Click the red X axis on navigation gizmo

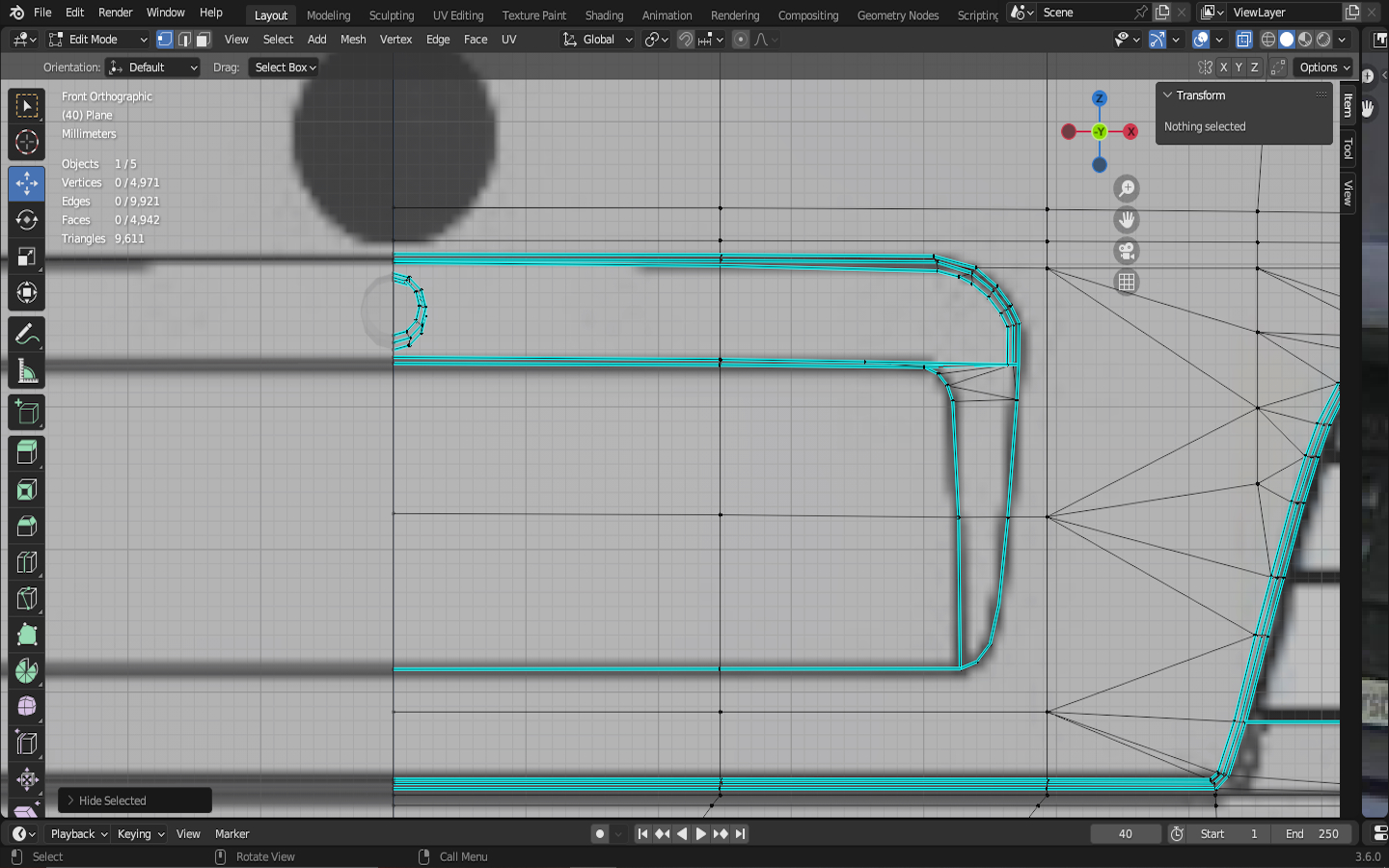1130,132
